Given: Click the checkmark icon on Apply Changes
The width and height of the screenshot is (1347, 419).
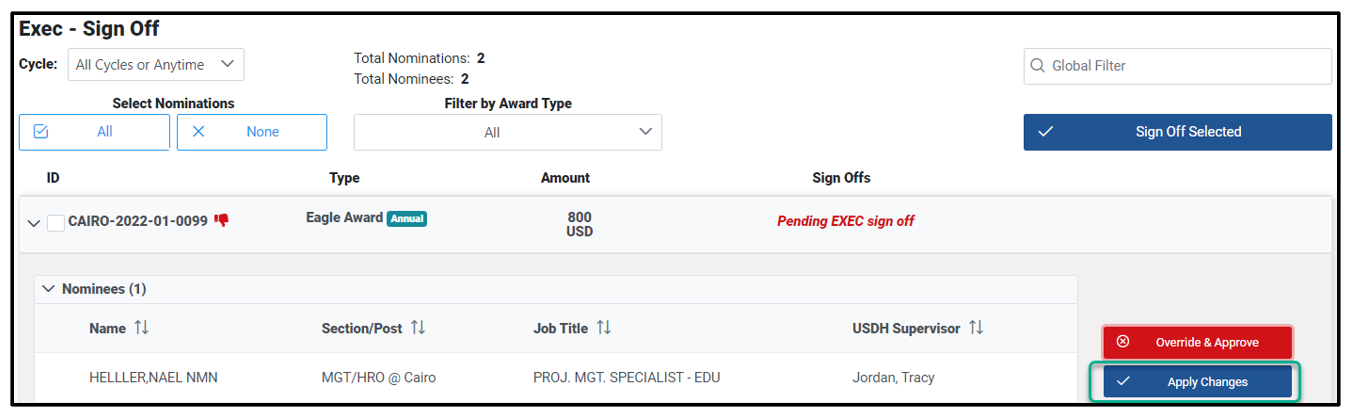Looking at the screenshot, I should tap(1123, 381).
